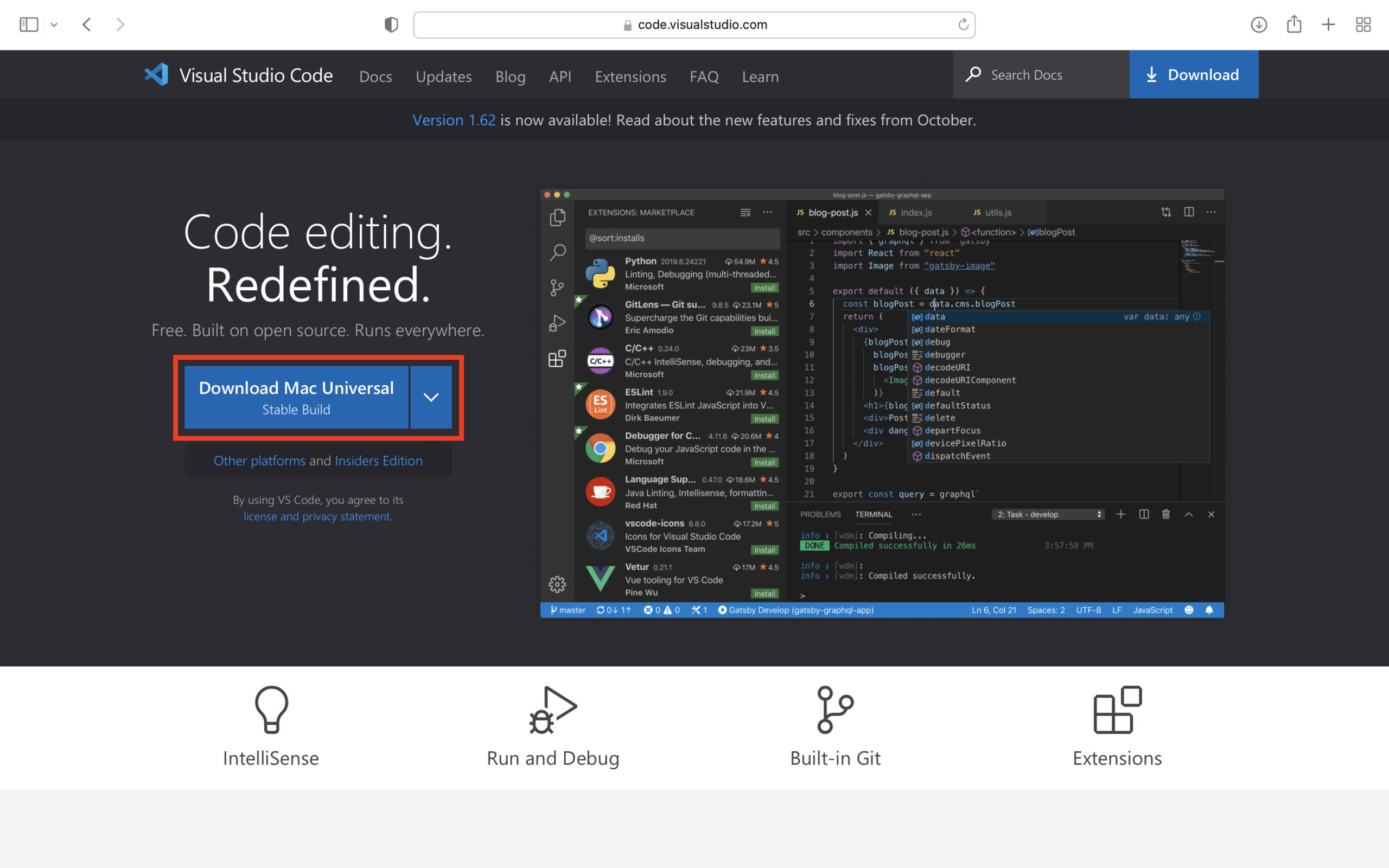This screenshot has width=1389, height=868.
Task: Click the Search Docs field
Action: (1041, 75)
